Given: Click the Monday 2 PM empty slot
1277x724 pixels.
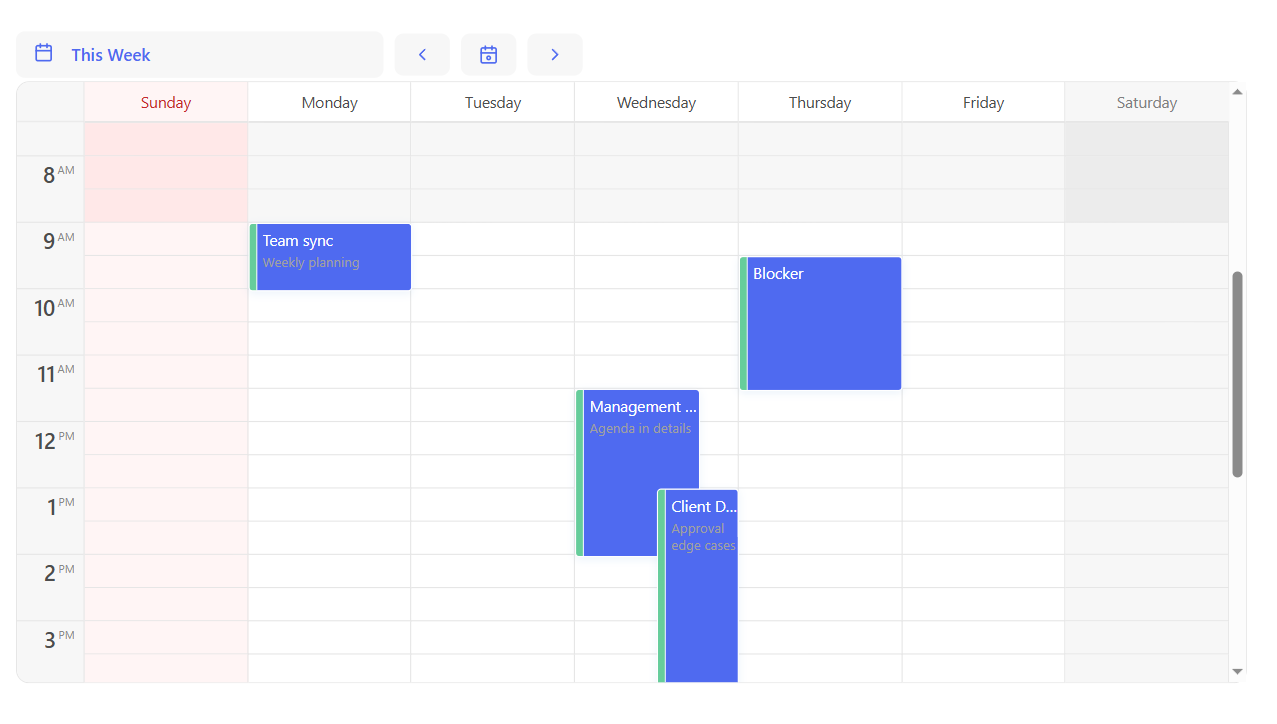Looking at the screenshot, I should pos(329,571).
